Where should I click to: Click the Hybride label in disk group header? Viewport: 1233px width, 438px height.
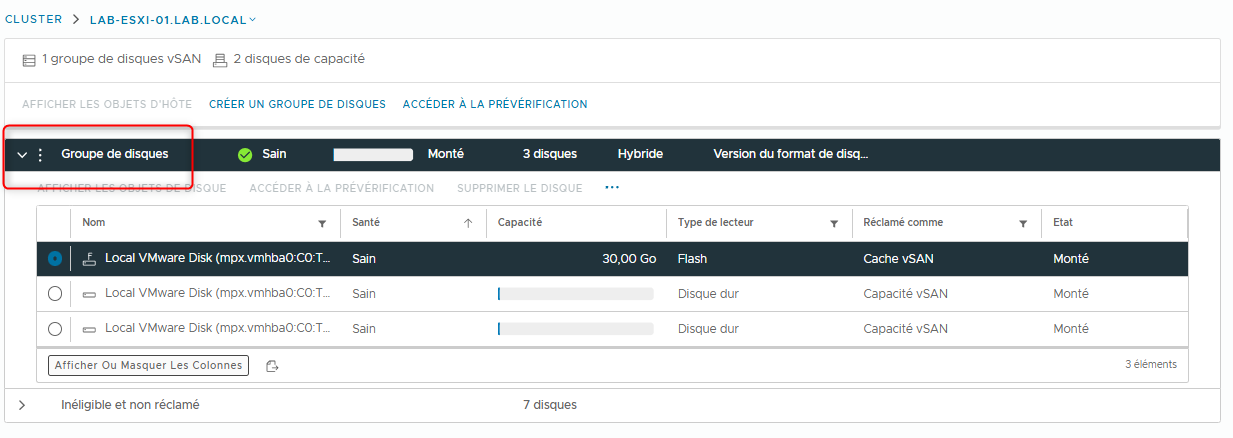pyautogui.click(x=640, y=155)
